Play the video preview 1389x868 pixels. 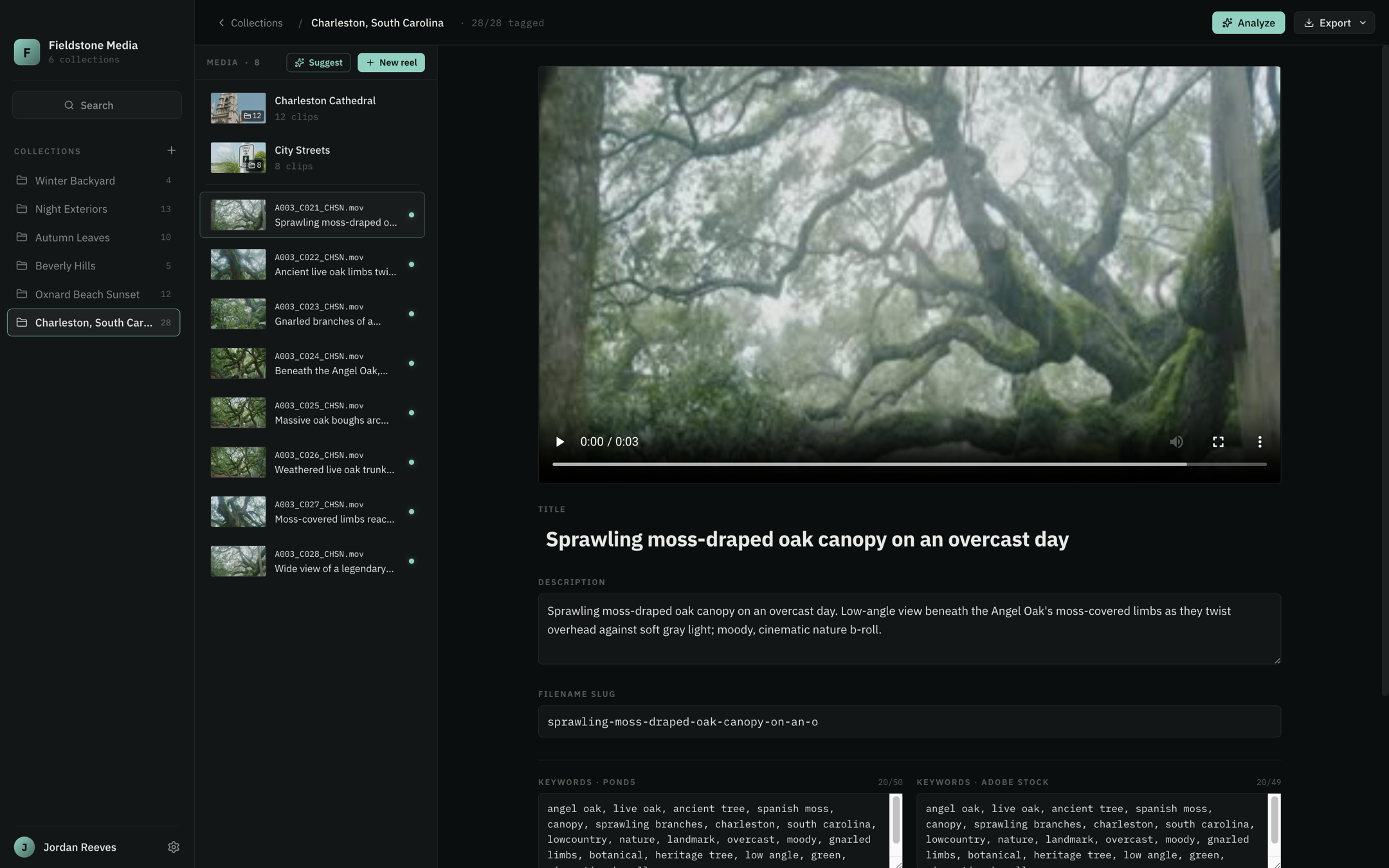point(559,442)
